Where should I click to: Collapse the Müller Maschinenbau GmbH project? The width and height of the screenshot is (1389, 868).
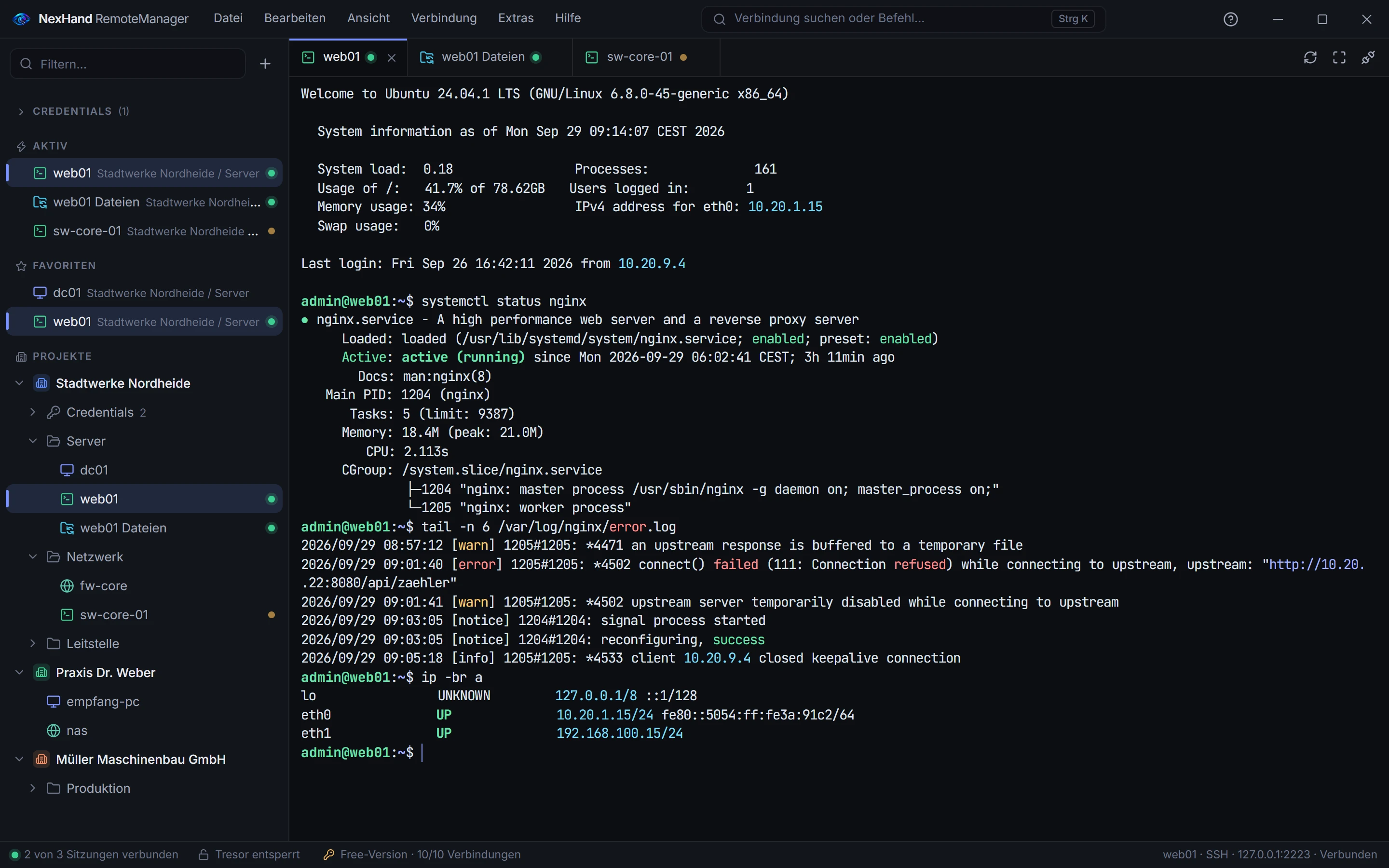19,759
